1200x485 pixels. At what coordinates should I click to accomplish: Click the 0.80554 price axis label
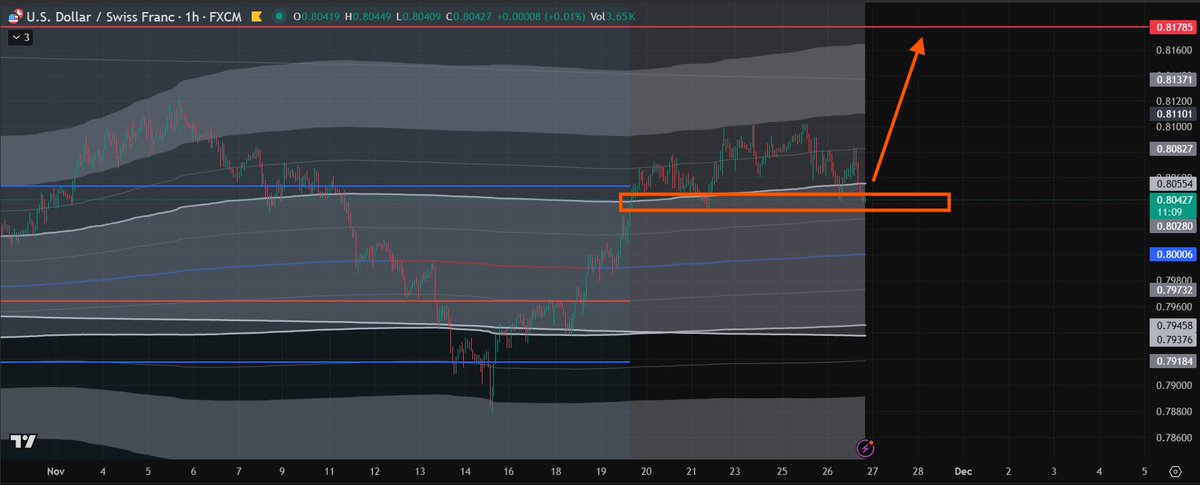click(x=1171, y=184)
